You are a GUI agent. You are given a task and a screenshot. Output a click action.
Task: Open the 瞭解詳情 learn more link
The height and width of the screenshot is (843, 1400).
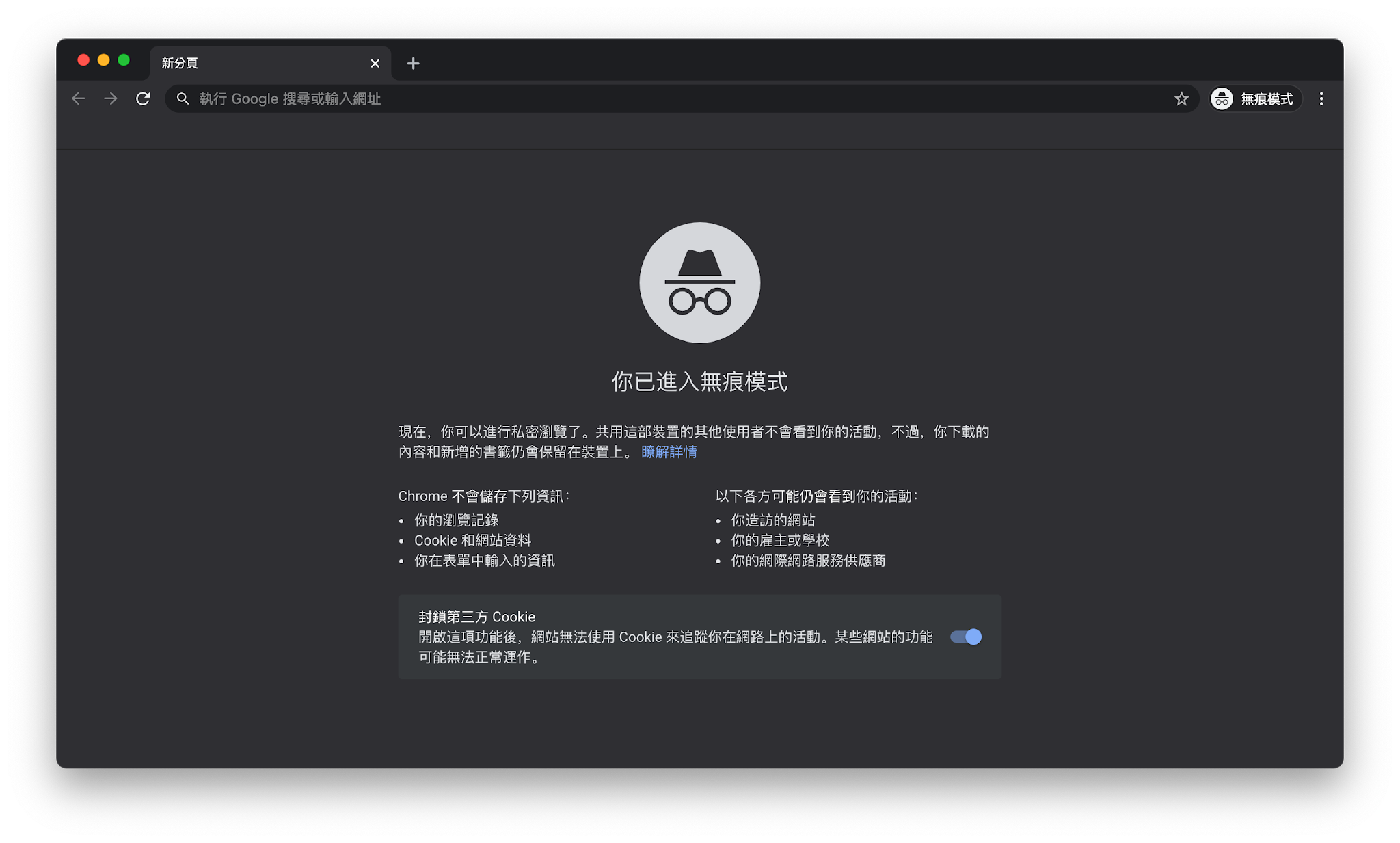tap(669, 452)
